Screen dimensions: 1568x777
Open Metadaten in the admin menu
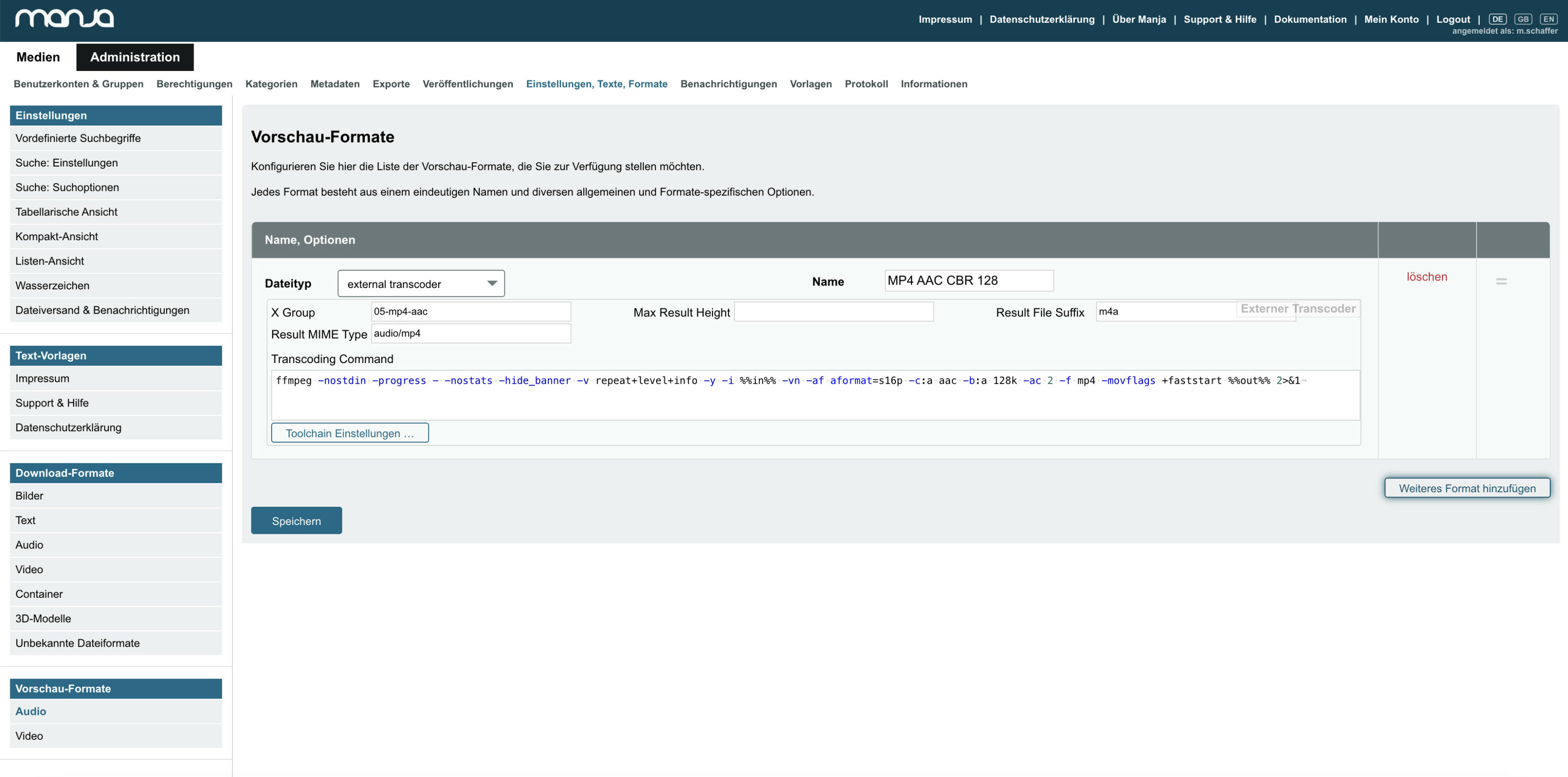pyautogui.click(x=335, y=84)
